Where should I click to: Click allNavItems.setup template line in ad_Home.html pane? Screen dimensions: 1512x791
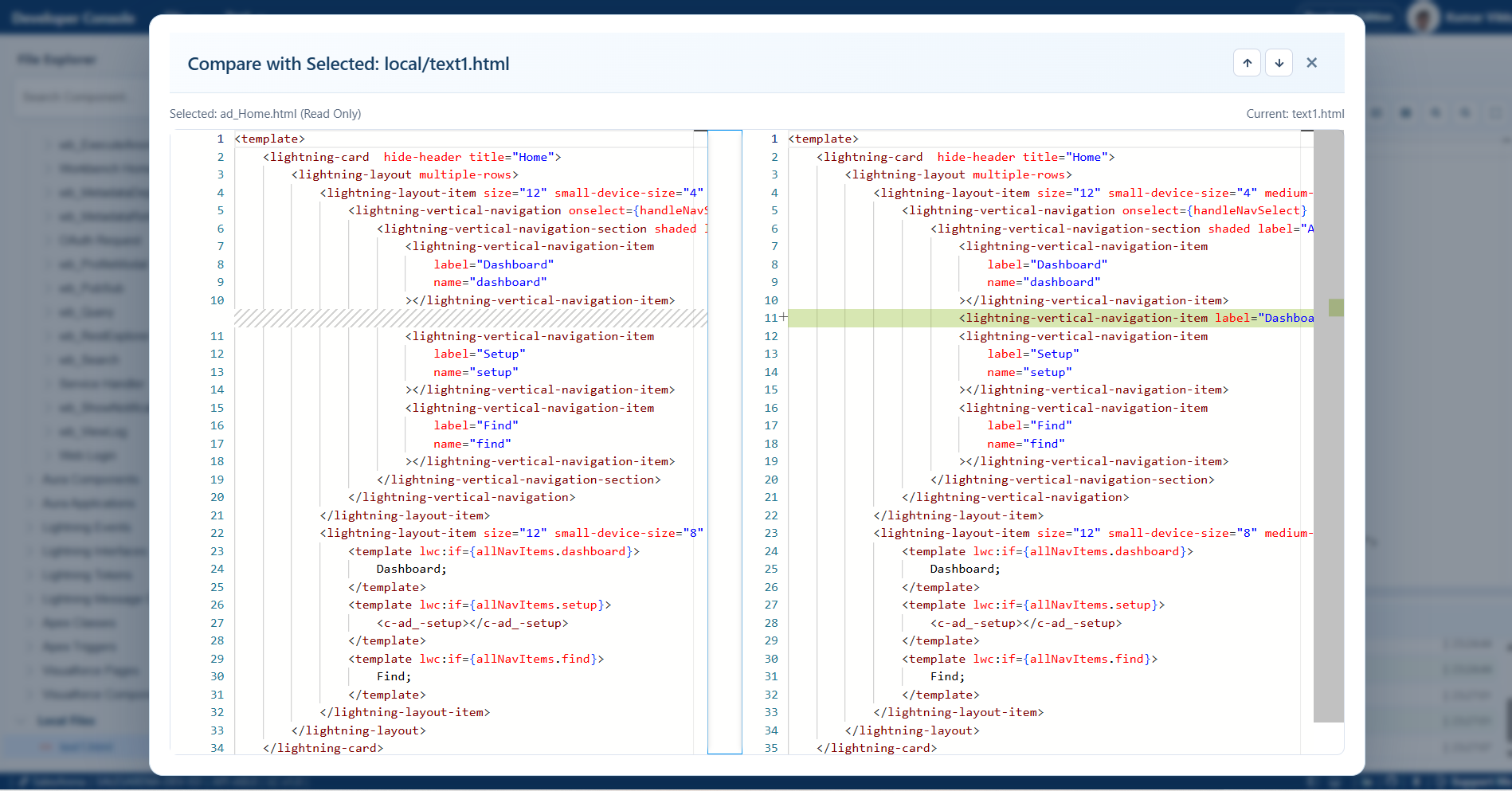point(480,605)
